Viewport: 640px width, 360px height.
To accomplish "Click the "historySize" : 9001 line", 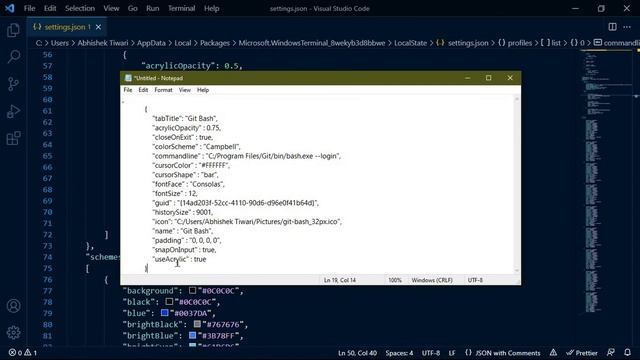I will point(182,212).
